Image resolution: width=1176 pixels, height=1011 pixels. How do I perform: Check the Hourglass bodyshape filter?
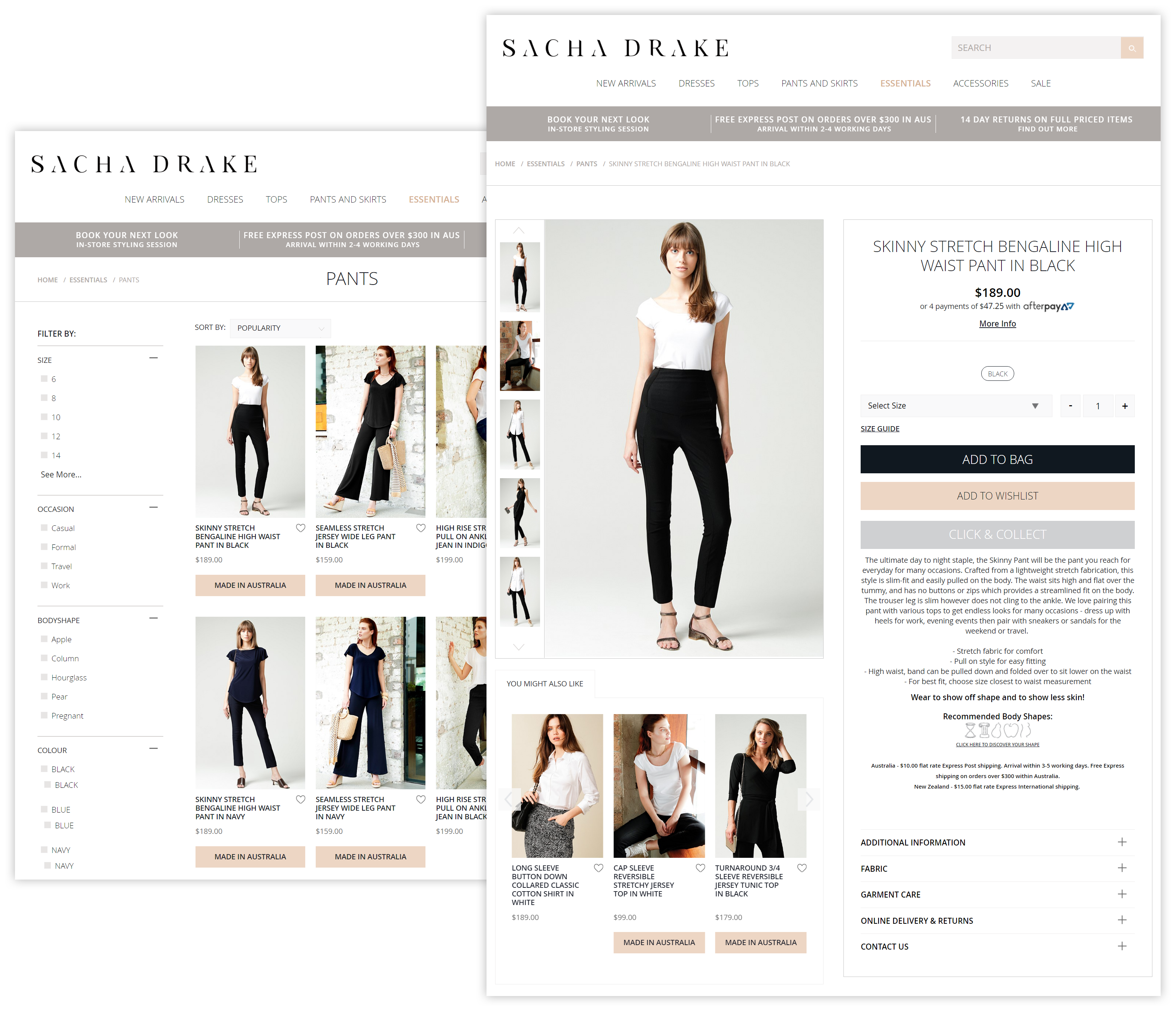tap(44, 677)
